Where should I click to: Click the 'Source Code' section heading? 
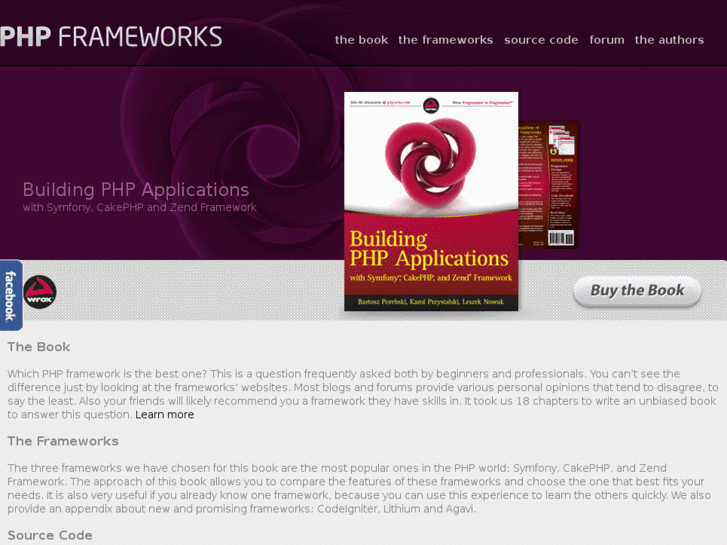(x=50, y=535)
